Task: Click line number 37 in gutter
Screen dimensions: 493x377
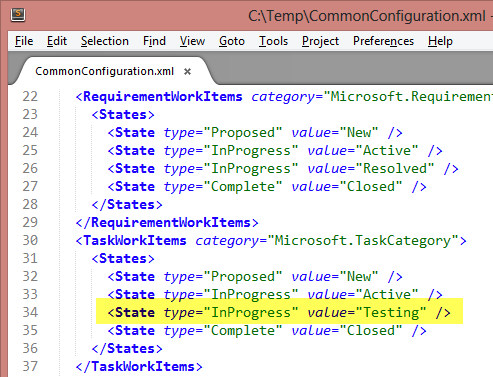Action: click(x=30, y=367)
